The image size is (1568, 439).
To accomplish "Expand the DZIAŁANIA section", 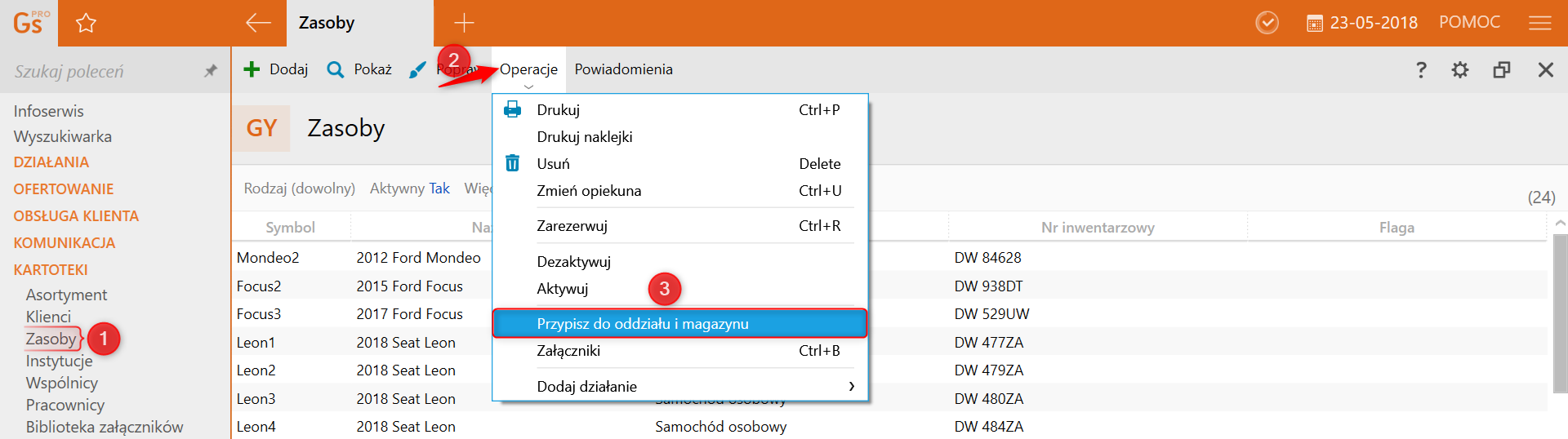I will tap(51, 162).
